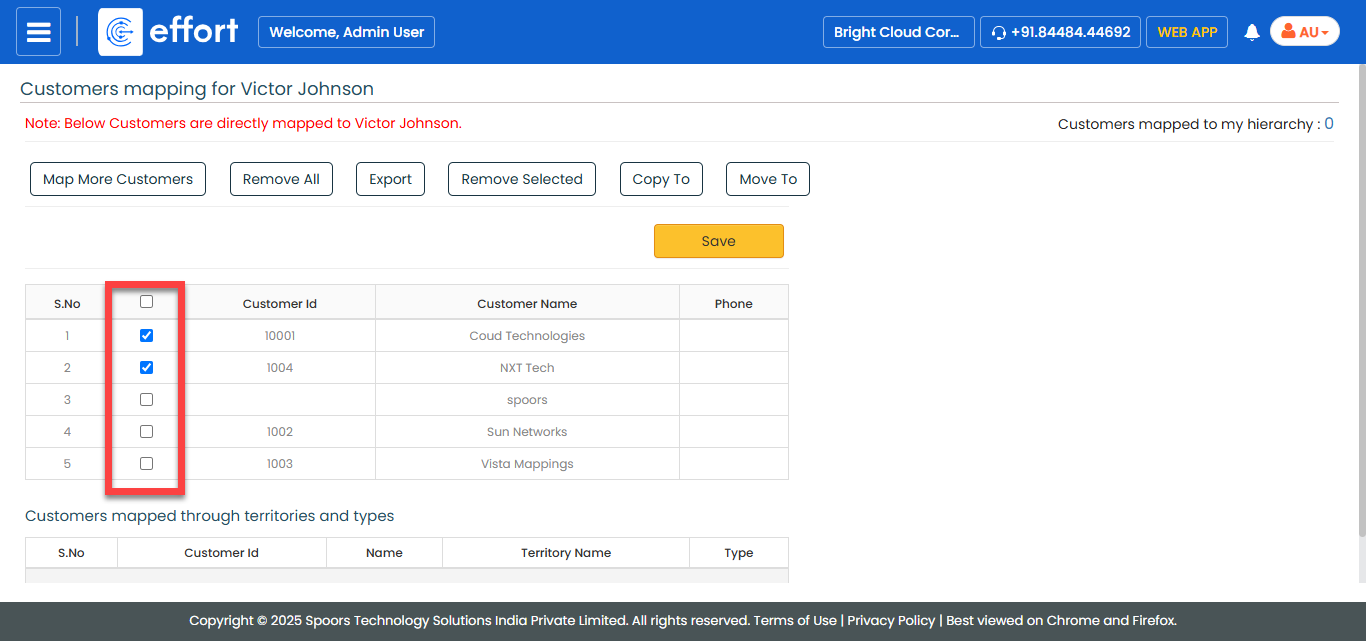Toggle the select-all customers header checkbox

pyautogui.click(x=147, y=302)
